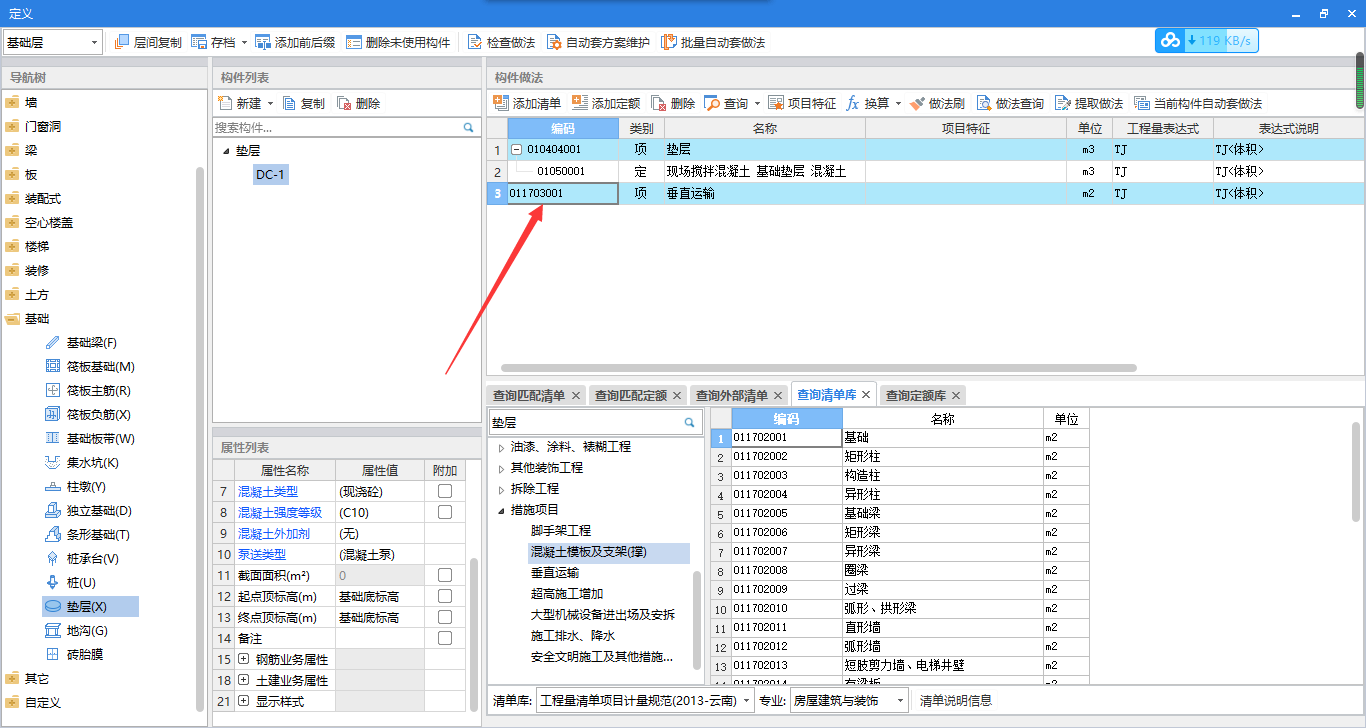Screen dimensions: 1366x728
Task: Click 换算 fx icon
Action: [x=854, y=103]
